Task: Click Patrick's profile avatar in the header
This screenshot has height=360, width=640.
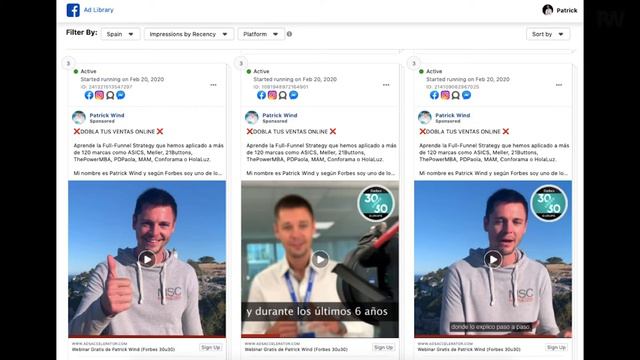Action: (547, 10)
